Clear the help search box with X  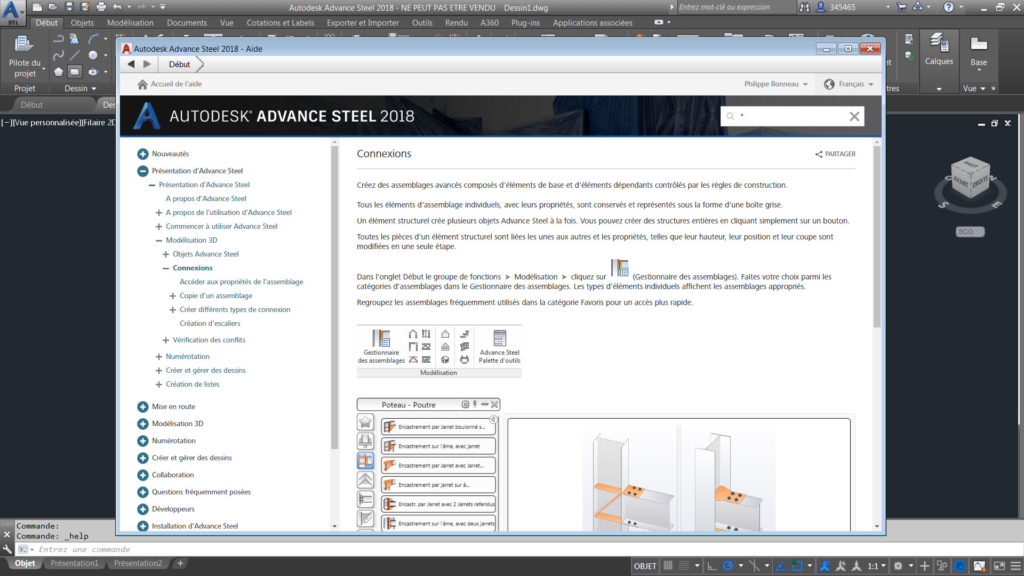[854, 116]
